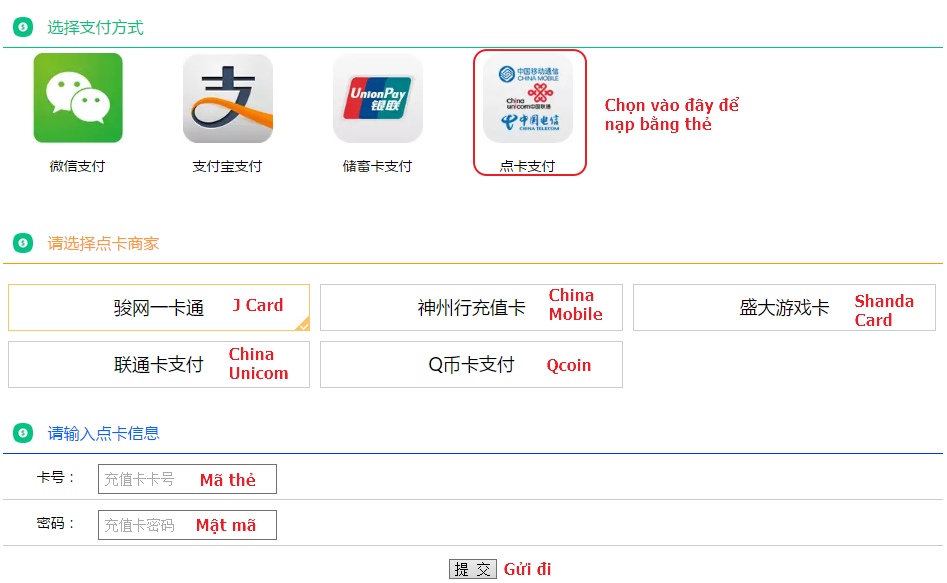Click green icon beside 选择支付方式 heading
Image resolution: width=947 pixels, height=583 pixels.
23,27
